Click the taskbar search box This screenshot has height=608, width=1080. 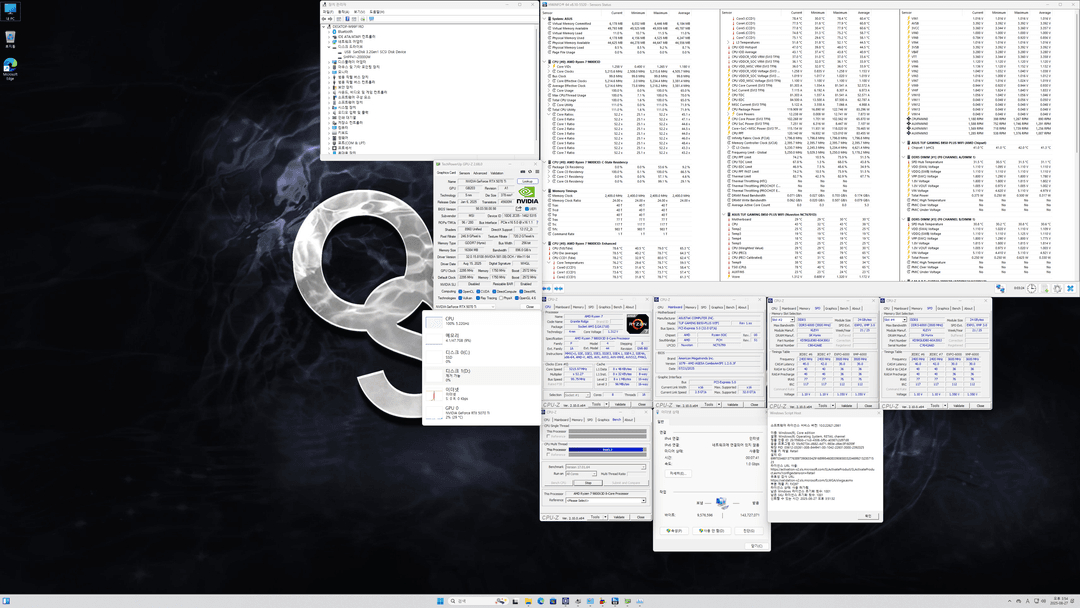(478, 601)
